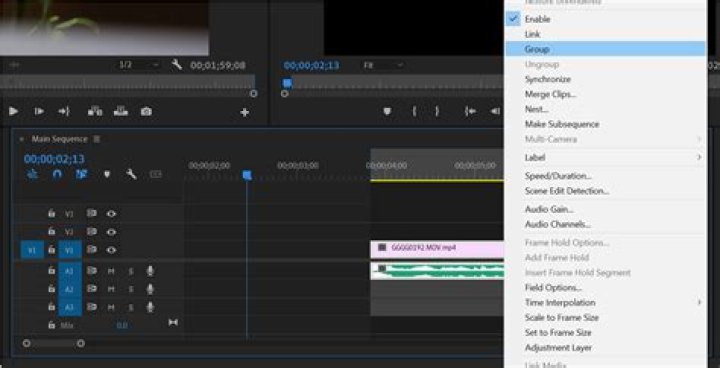Click timeline zoom scrollbar right handle

(x=81, y=343)
